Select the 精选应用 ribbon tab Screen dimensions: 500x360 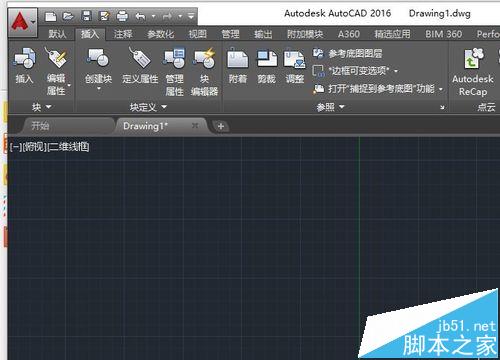[392, 34]
